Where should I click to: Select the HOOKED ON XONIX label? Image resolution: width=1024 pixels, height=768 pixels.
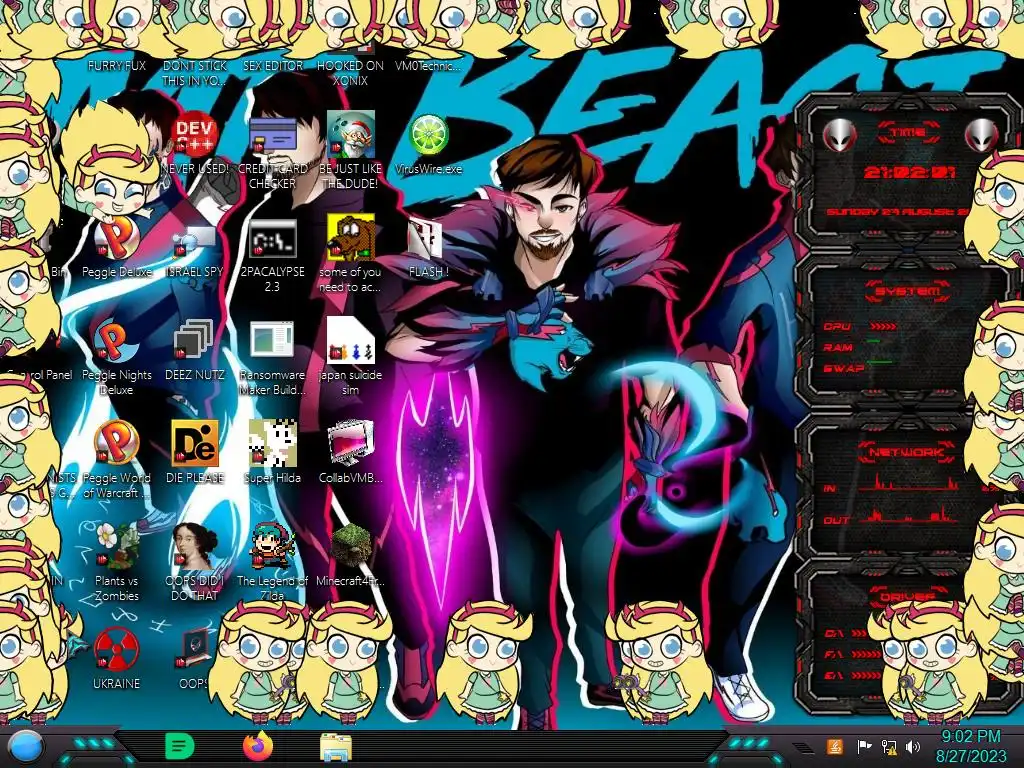point(351,73)
